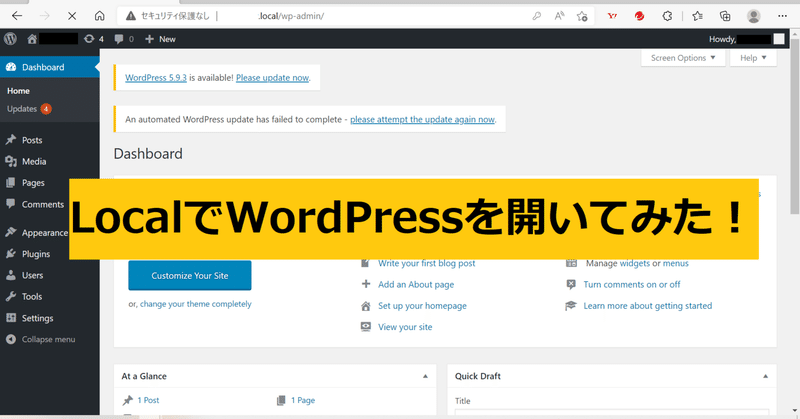Open Yahoo extension icon
Image resolution: width=800 pixels, height=419 pixels.
point(612,16)
